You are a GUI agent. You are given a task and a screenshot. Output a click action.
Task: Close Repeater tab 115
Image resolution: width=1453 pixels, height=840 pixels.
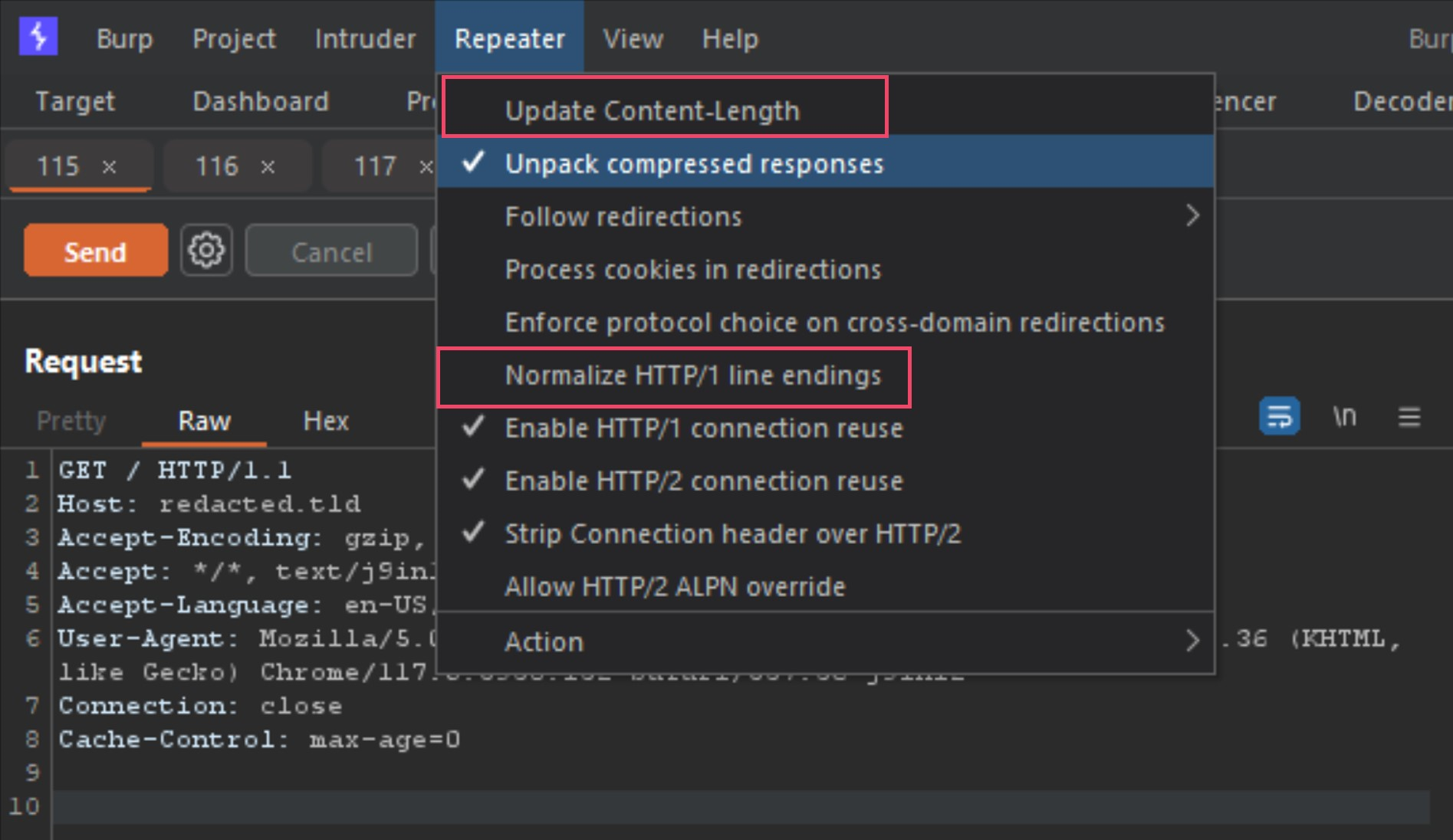[x=110, y=166]
